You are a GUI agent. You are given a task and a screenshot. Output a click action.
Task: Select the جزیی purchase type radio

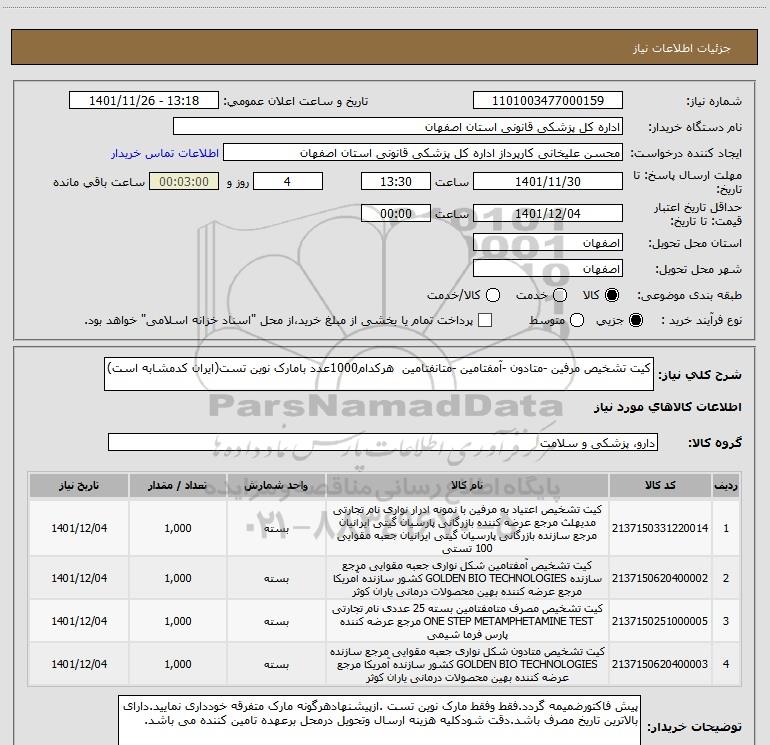coord(635,321)
